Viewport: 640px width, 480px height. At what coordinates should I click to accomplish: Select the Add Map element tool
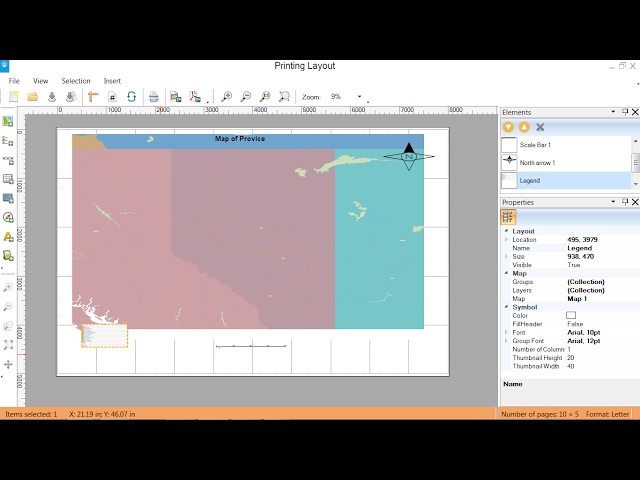(8, 121)
